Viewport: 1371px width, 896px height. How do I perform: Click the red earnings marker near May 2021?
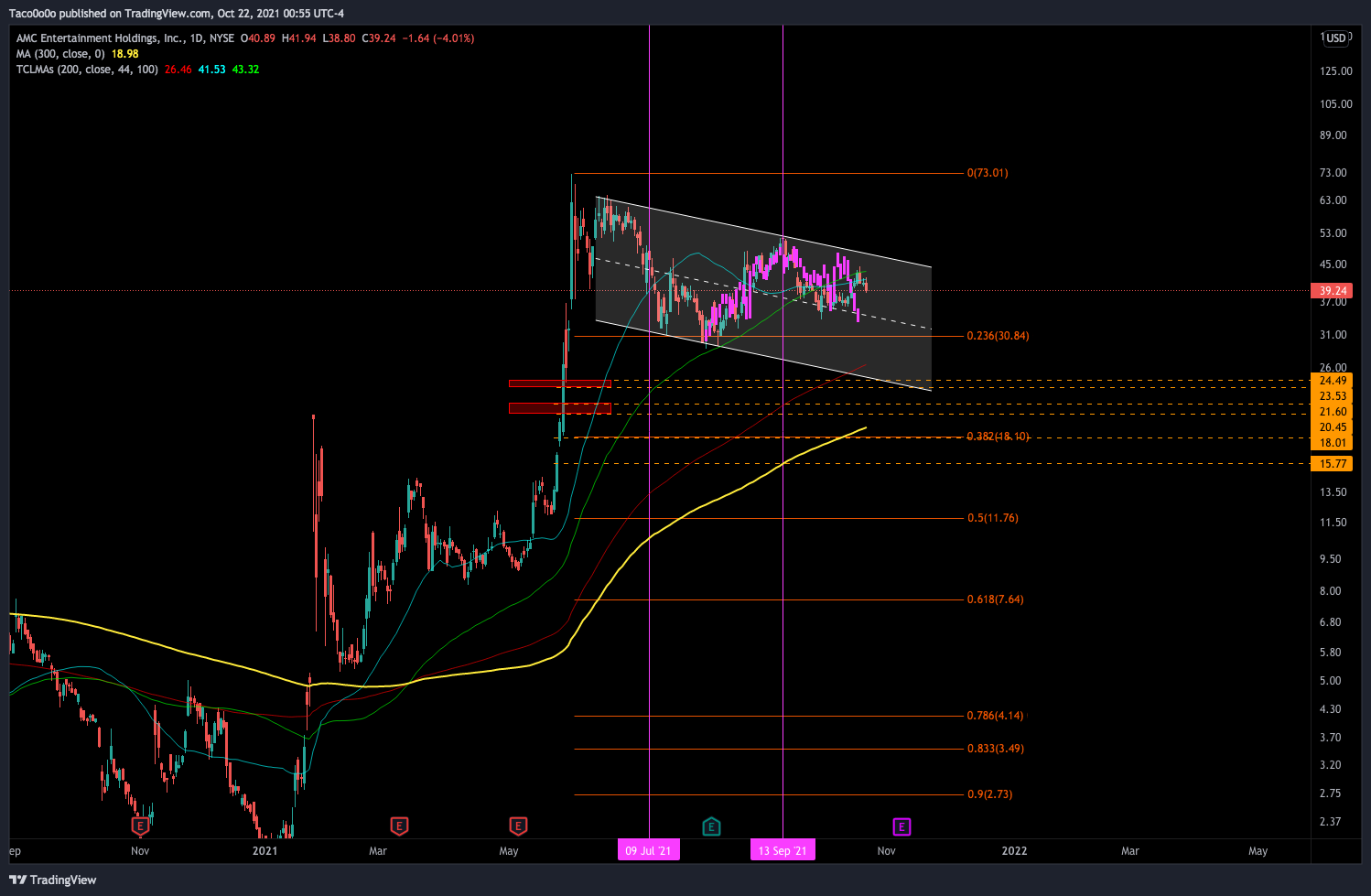pyautogui.click(x=518, y=826)
